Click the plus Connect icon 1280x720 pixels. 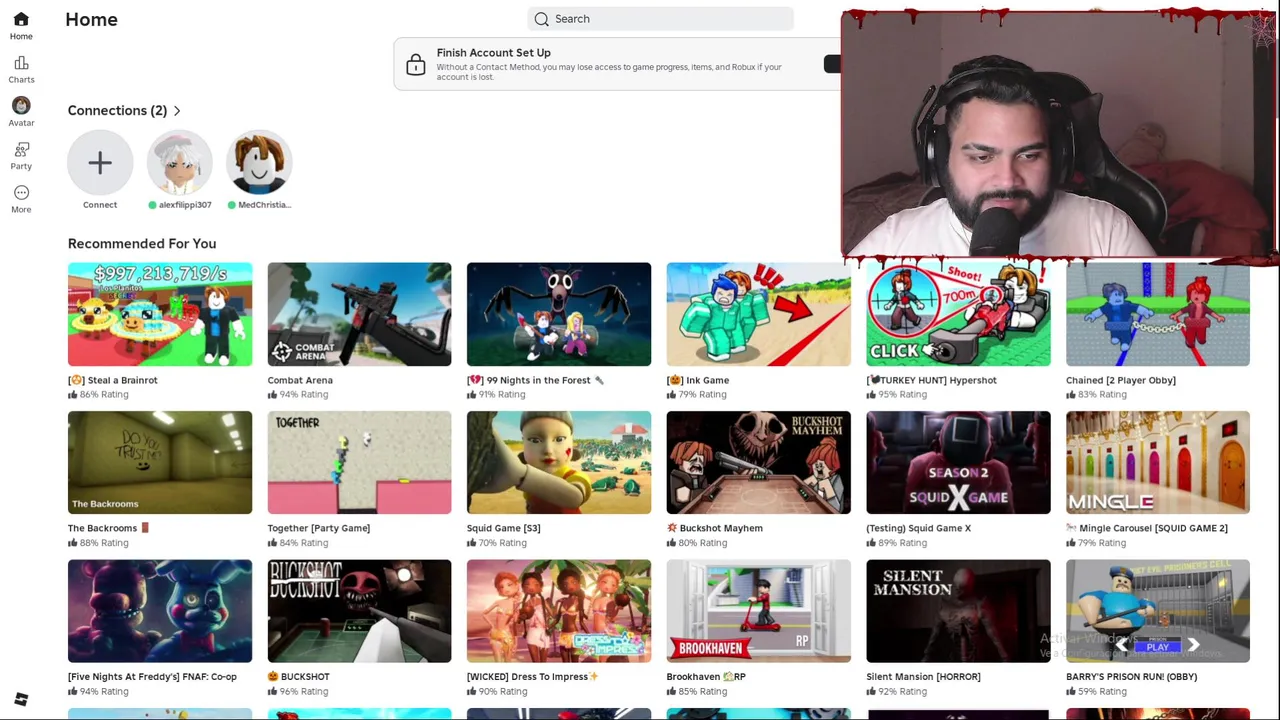click(x=100, y=162)
